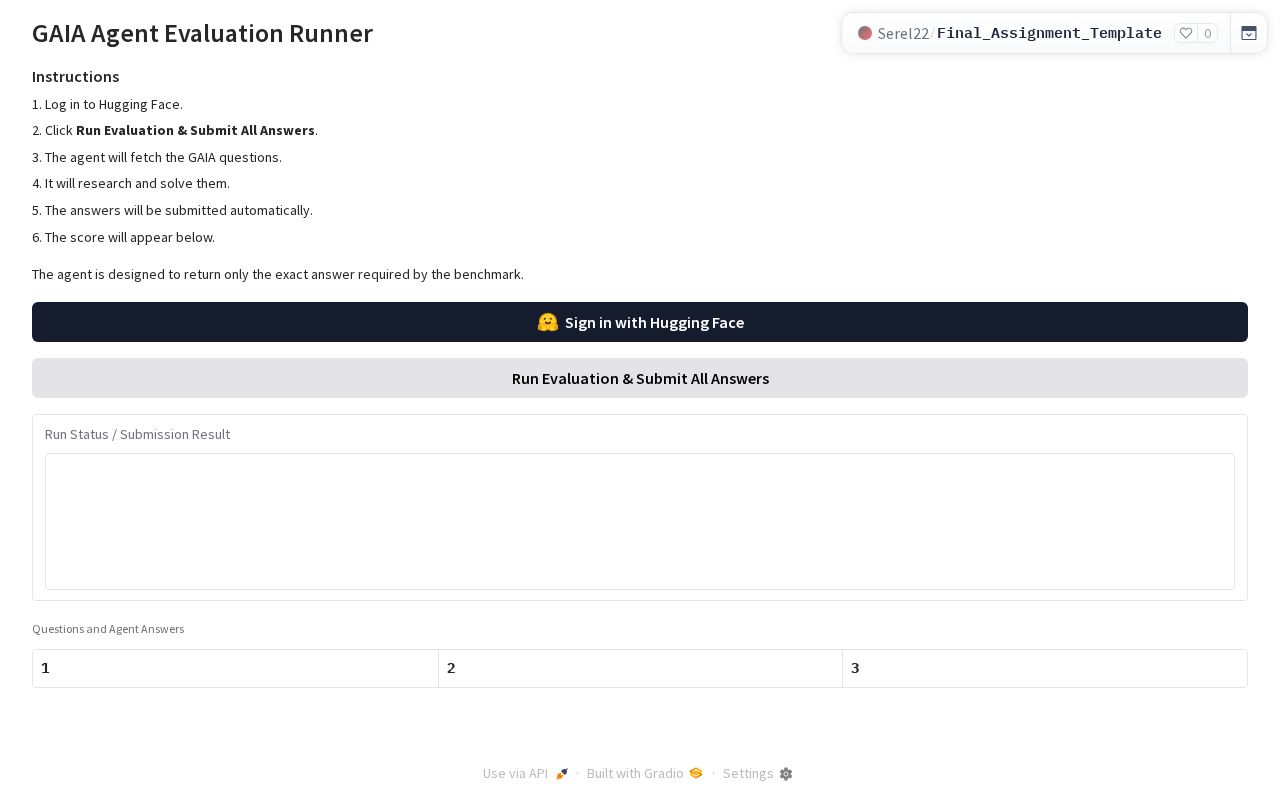Focus the Run Status / Submission Result textbox
The width and height of the screenshot is (1280, 800).
click(640, 521)
